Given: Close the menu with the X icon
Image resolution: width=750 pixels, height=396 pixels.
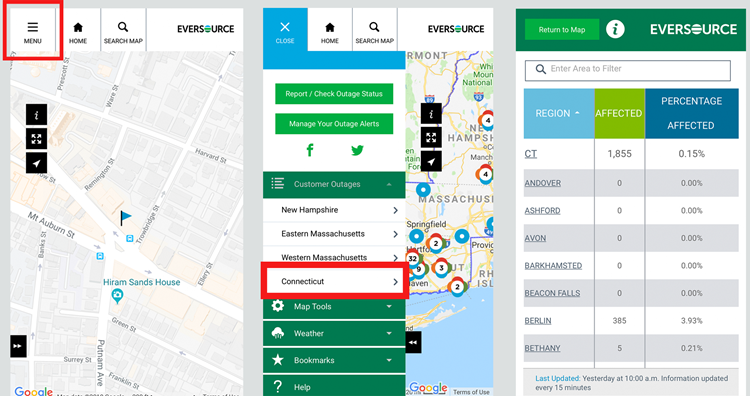Looking at the screenshot, I should 285,31.
